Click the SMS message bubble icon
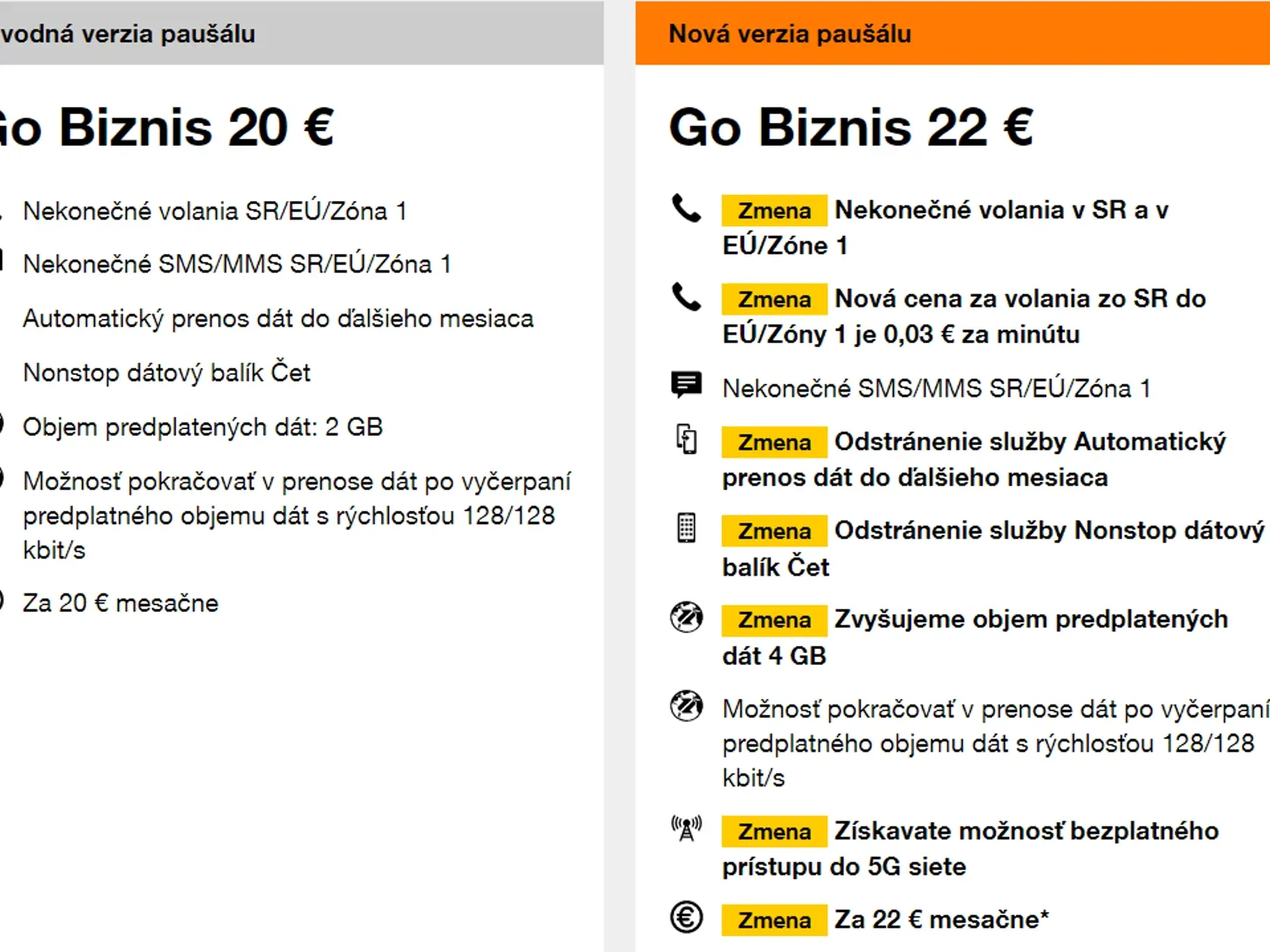The height and width of the screenshot is (952, 1270). coord(686,385)
